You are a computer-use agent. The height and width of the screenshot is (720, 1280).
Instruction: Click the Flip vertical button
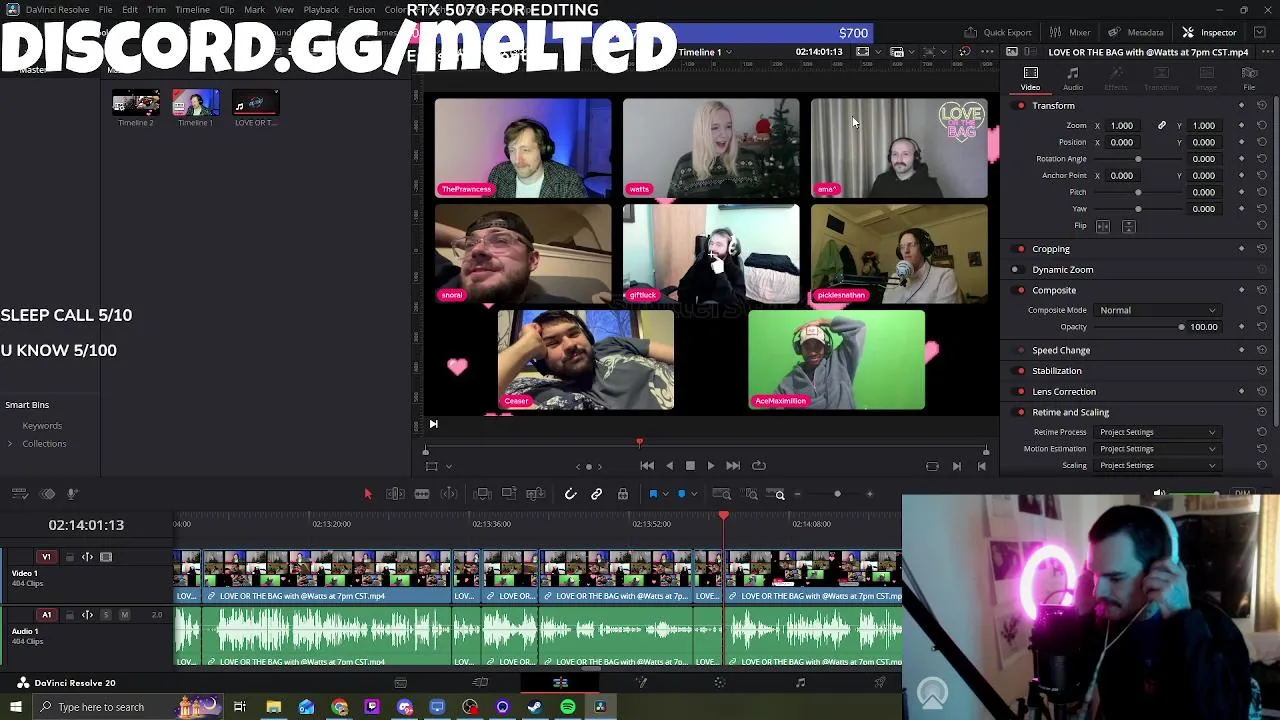pyautogui.click(x=1129, y=226)
